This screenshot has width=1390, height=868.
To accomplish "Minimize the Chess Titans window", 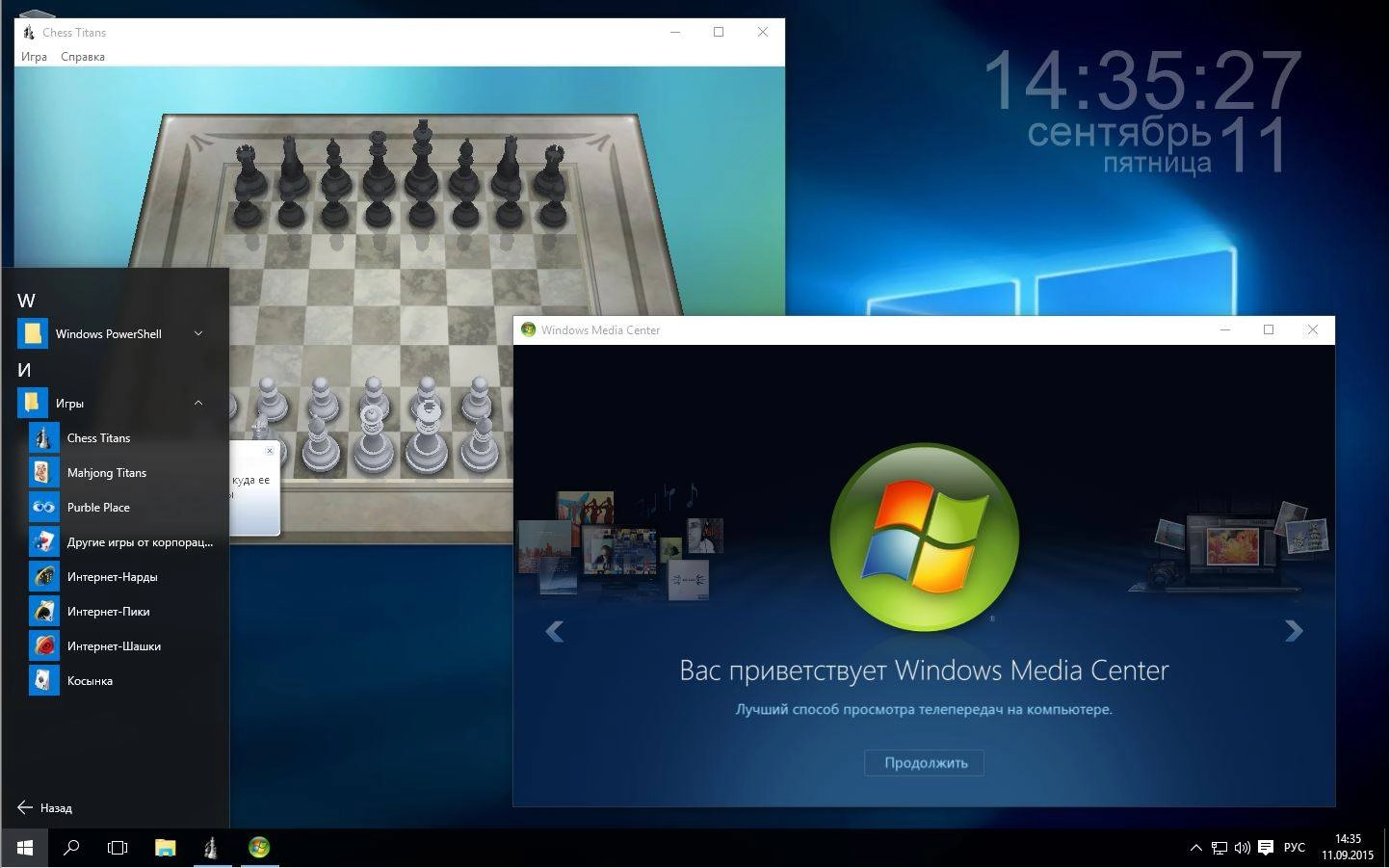I will click(675, 32).
